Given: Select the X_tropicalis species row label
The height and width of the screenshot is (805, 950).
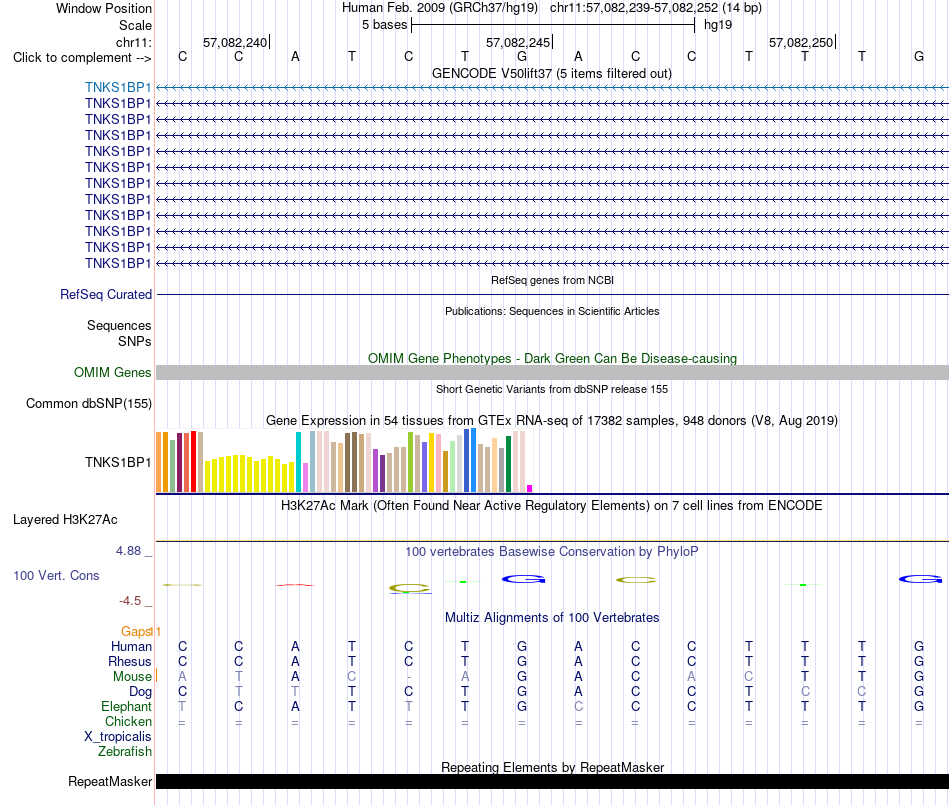Looking at the screenshot, I should (118, 737).
